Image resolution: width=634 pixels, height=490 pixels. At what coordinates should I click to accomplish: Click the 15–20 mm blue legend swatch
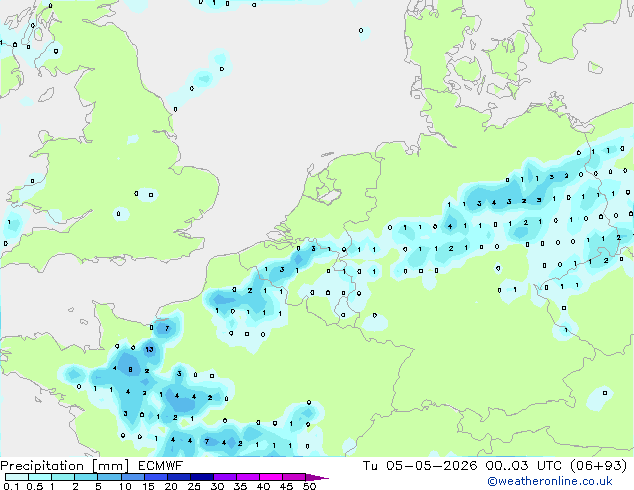[156, 477]
